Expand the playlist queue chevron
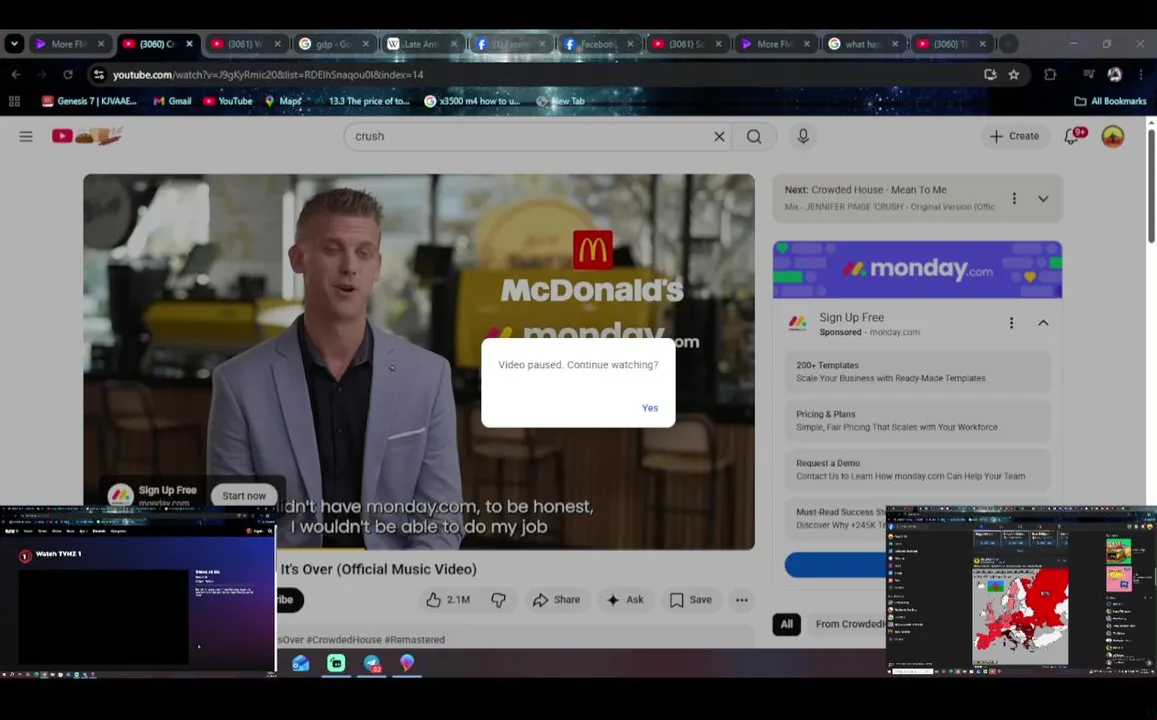1157x720 pixels. tap(1043, 198)
